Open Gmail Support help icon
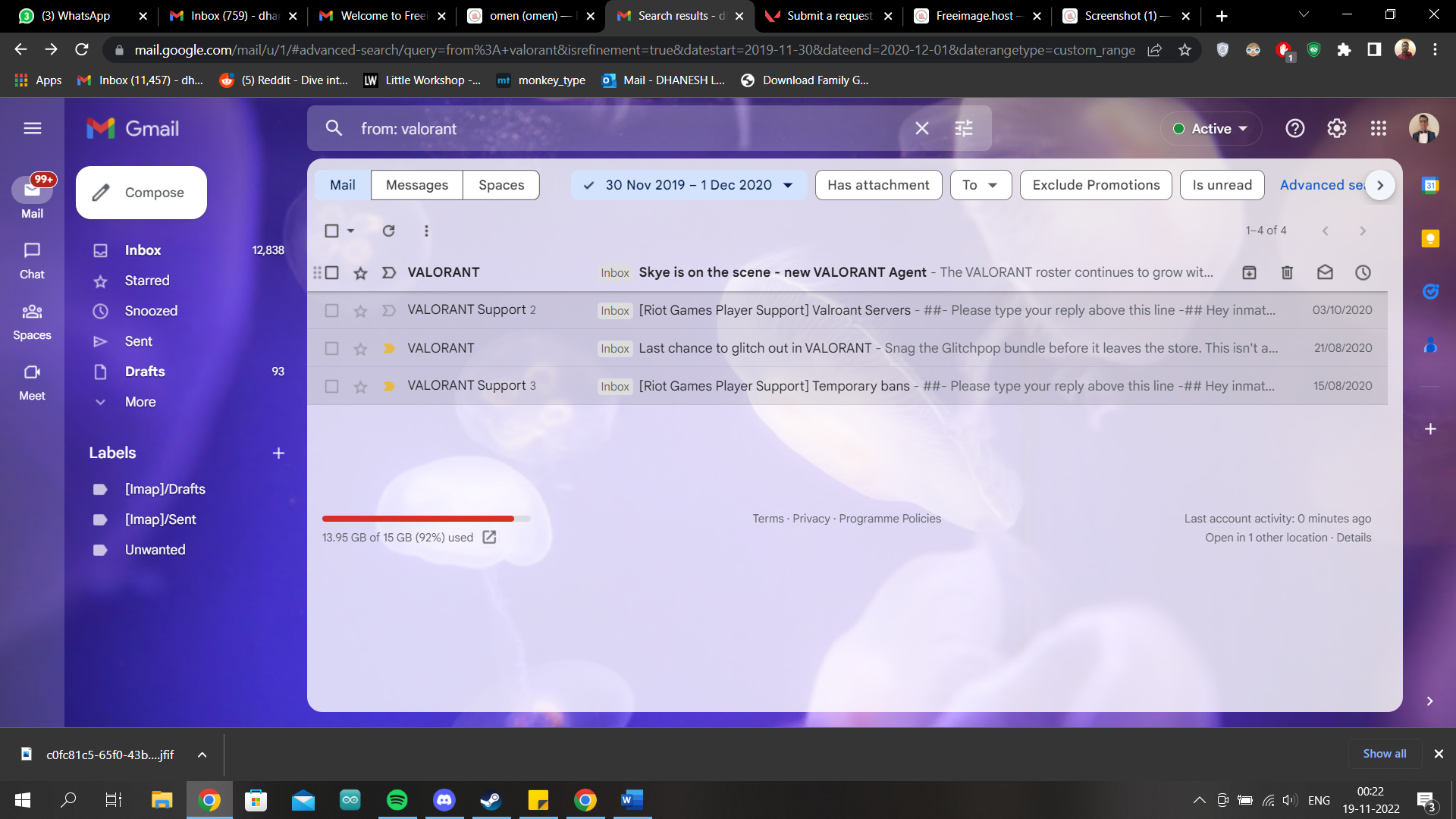 (1295, 128)
